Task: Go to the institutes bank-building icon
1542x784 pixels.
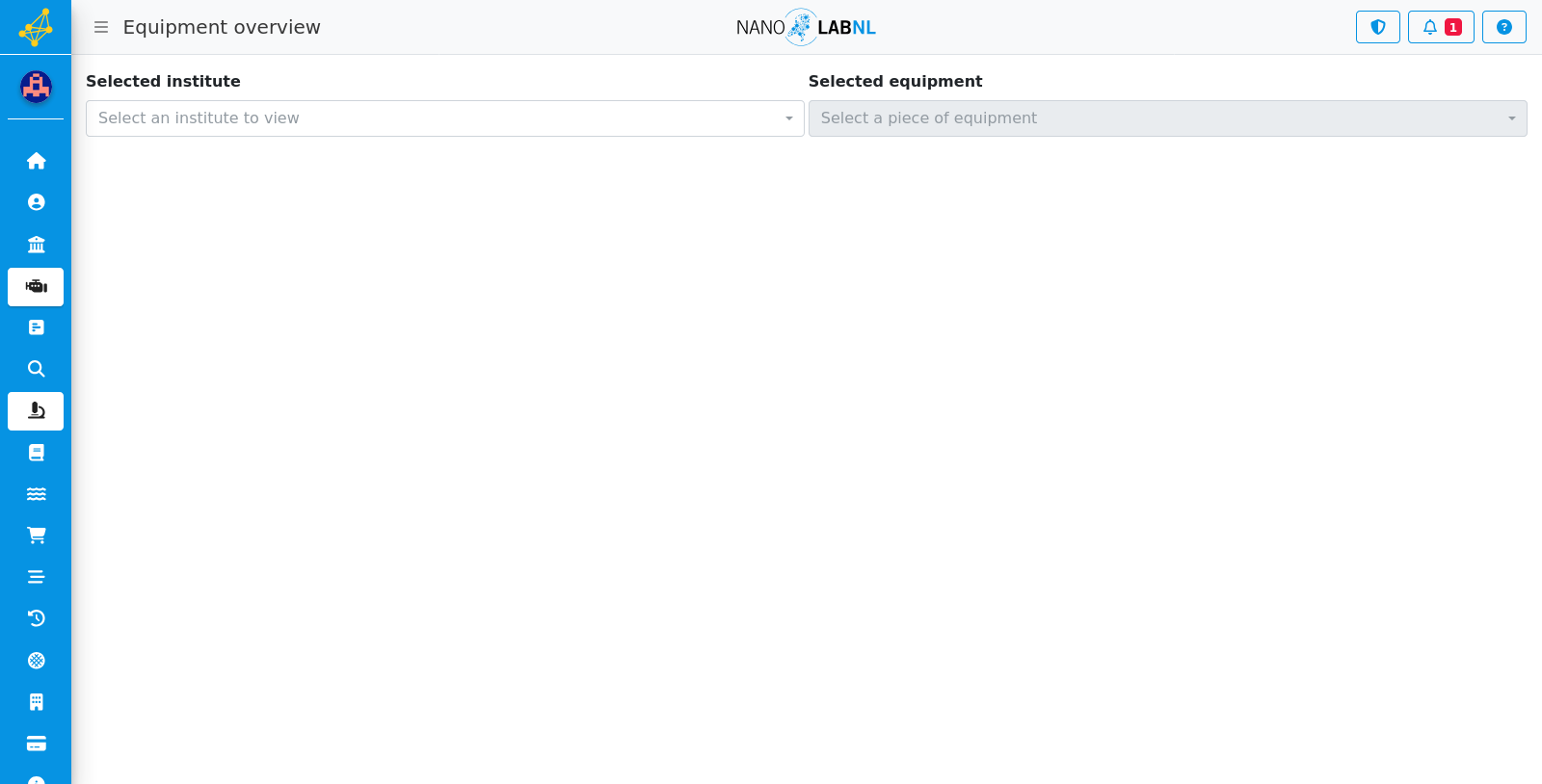Action: 36,244
